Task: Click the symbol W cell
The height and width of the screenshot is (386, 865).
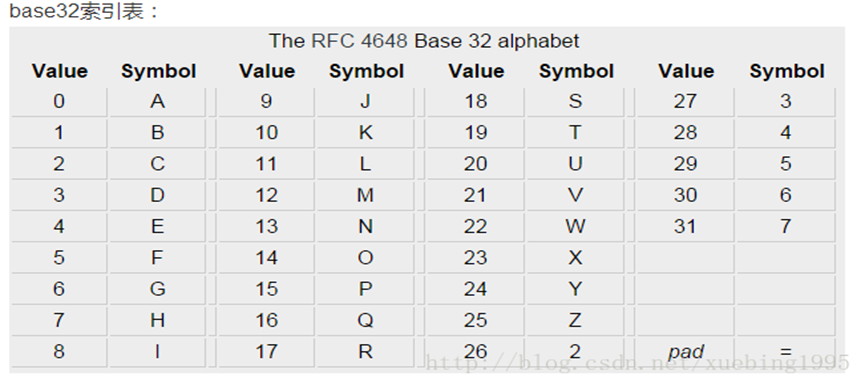Action: pos(575,227)
